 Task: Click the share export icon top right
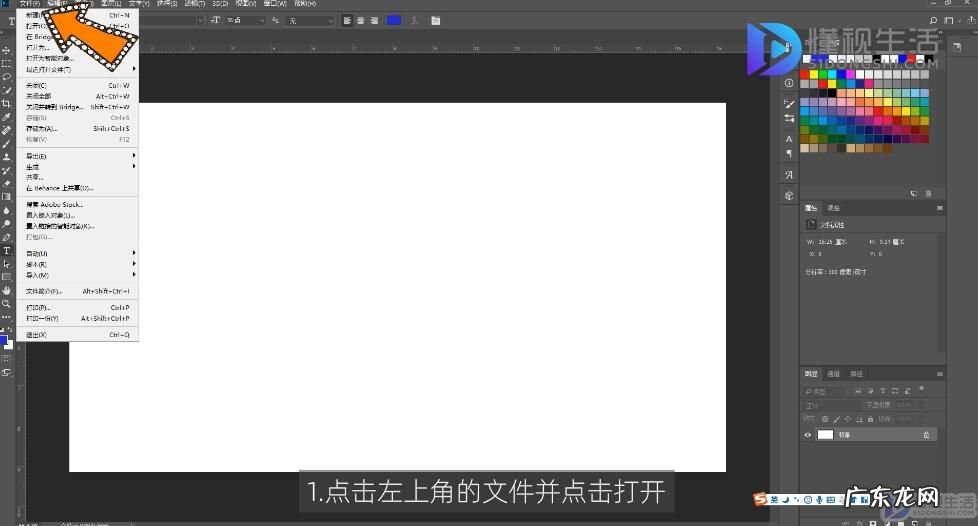pos(971,21)
